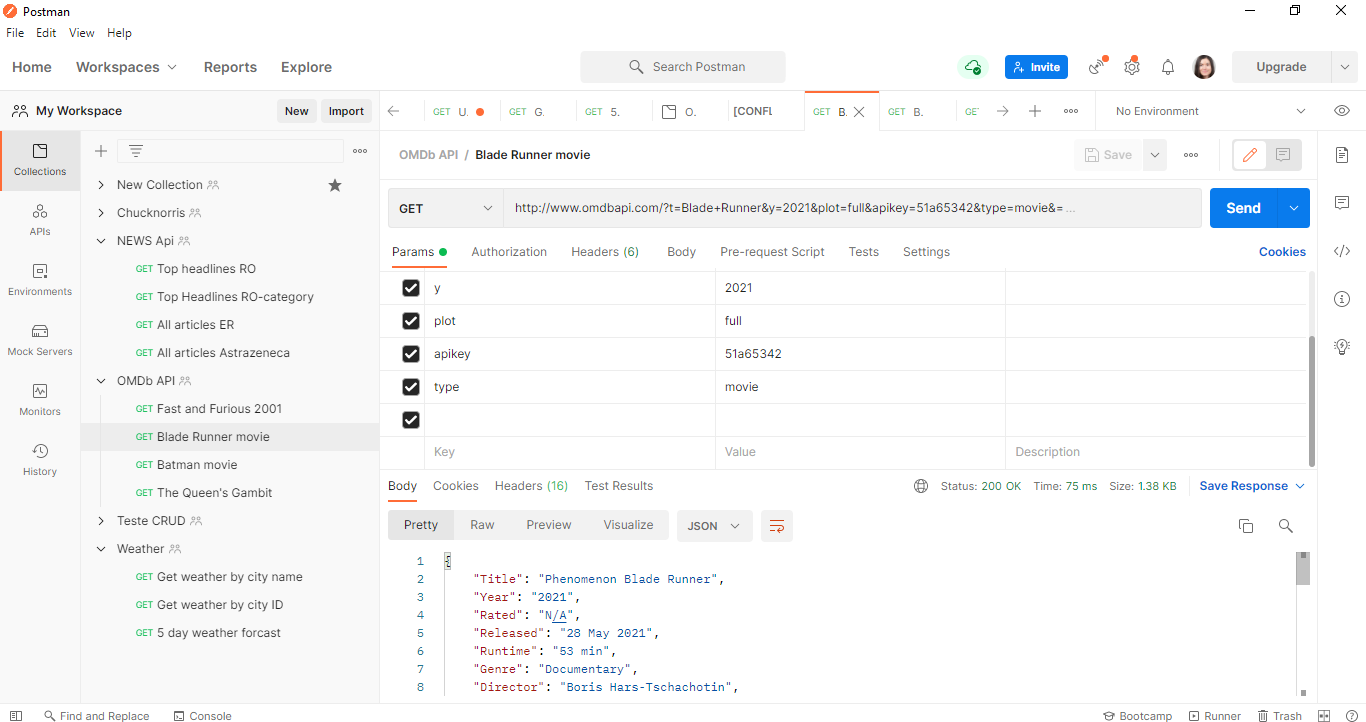1366x722 pixels.
Task: Click the blue Send button
Action: (x=1244, y=208)
